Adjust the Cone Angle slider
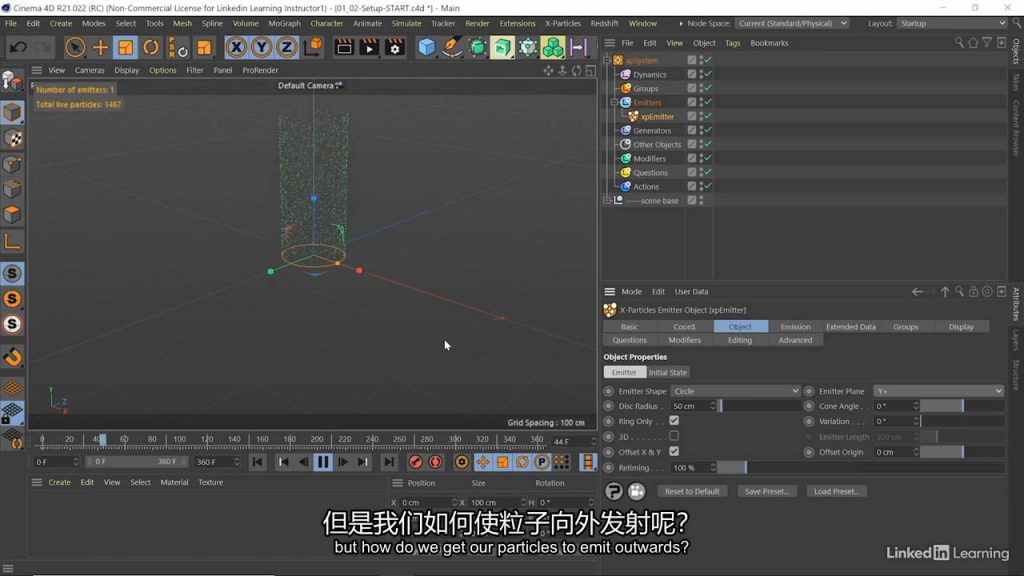Viewport: 1024px width, 576px height. (x=961, y=406)
